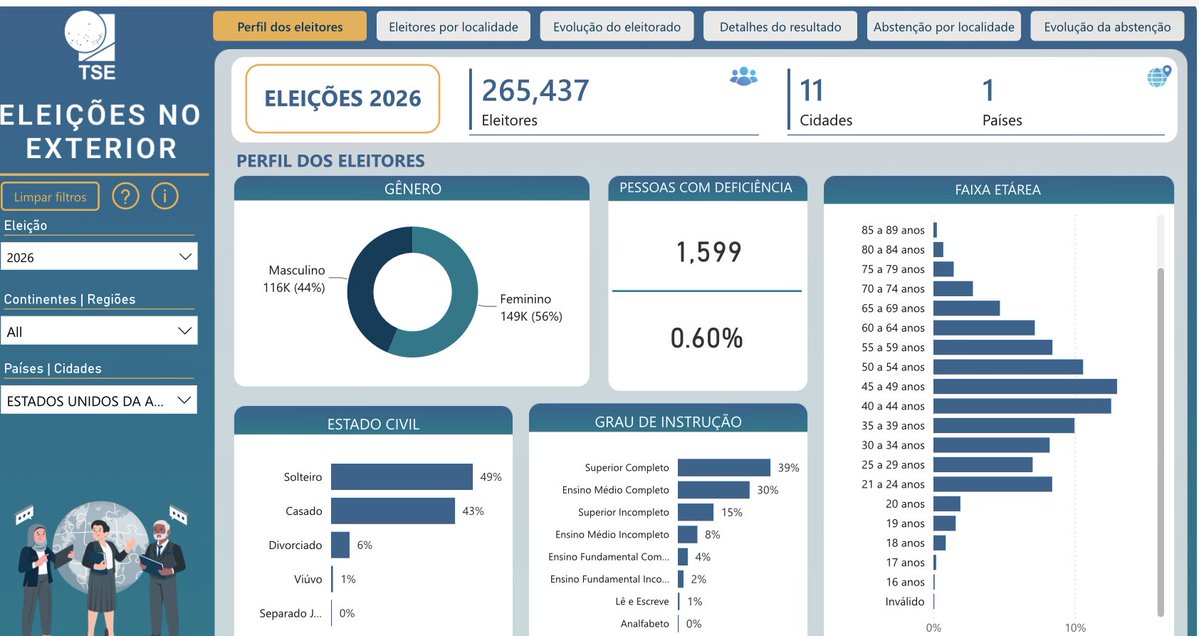Switch to Evolução da abstenção tab
Screen dimensions: 1199x636
(1107, 27)
